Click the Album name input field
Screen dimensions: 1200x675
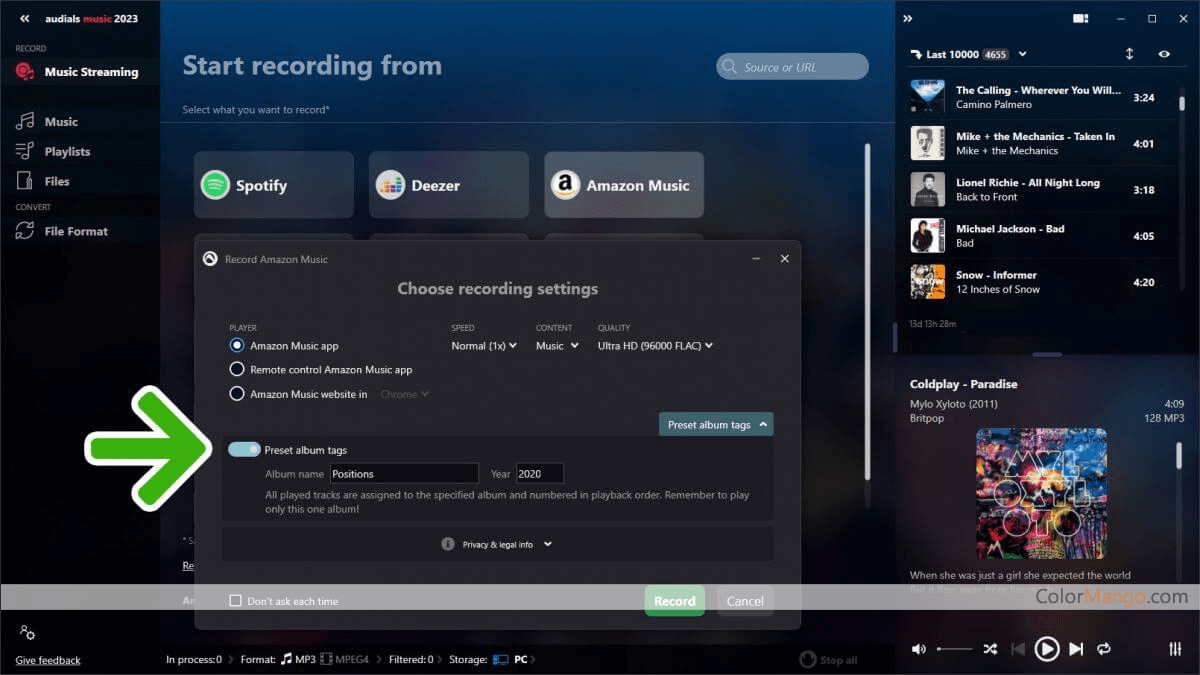click(404, 474)
